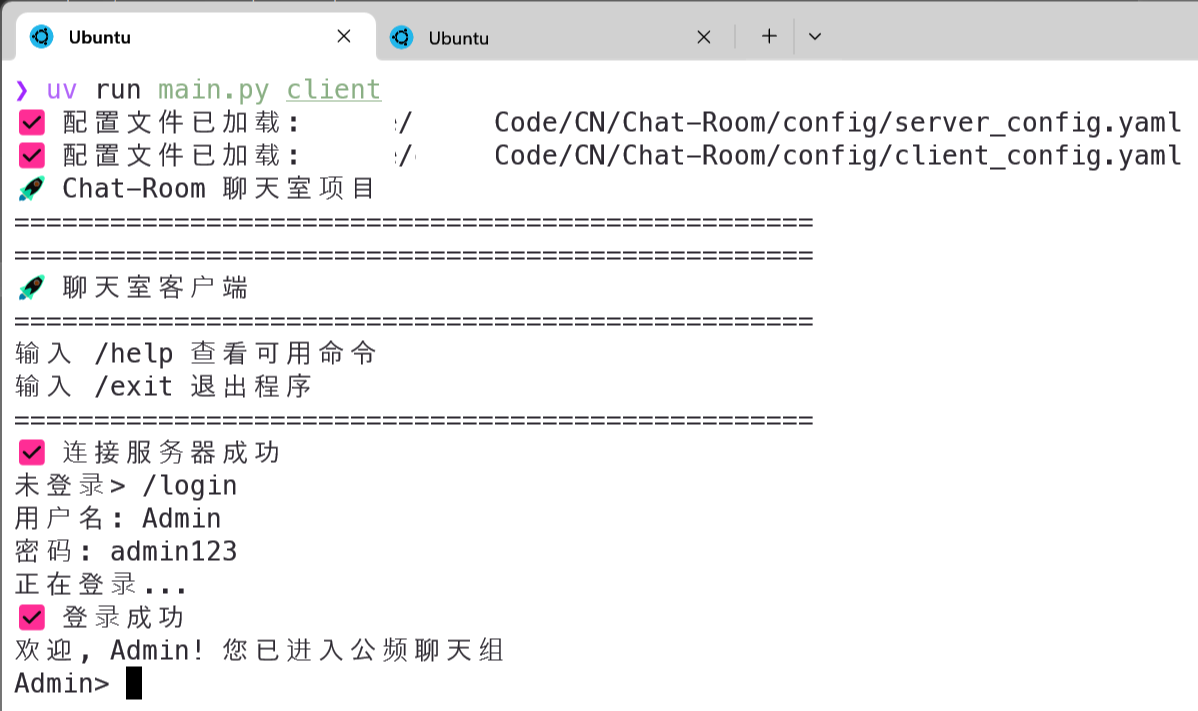Click the checkmark next to 连接服务器成功
This screenshot has height=711, width=1198.
pyautogui.click(x=31, y=452)
